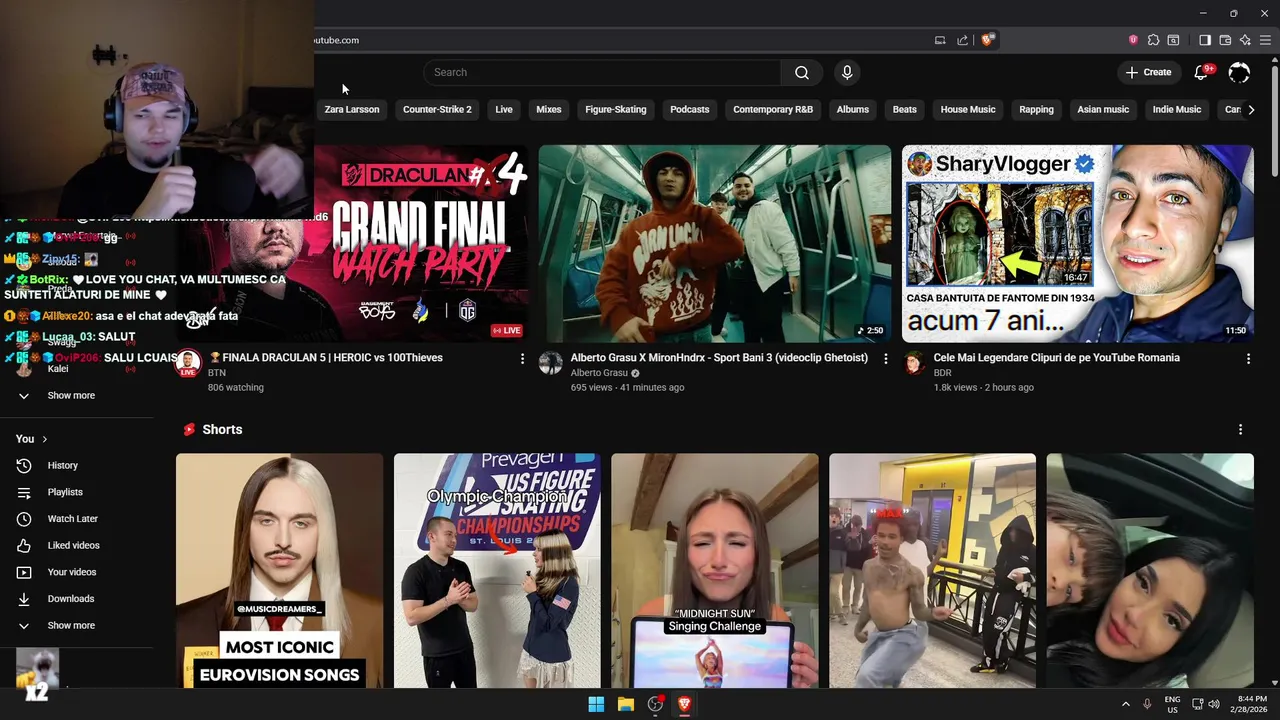Open the Olympic Champion figure skating short

[497, 571]
